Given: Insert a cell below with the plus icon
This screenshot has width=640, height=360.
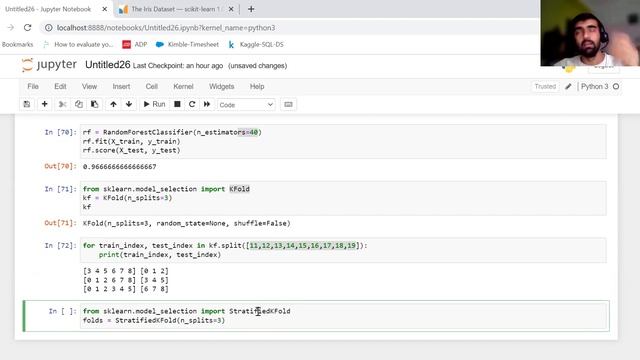Looking at the screenshot, I should 44,104.
